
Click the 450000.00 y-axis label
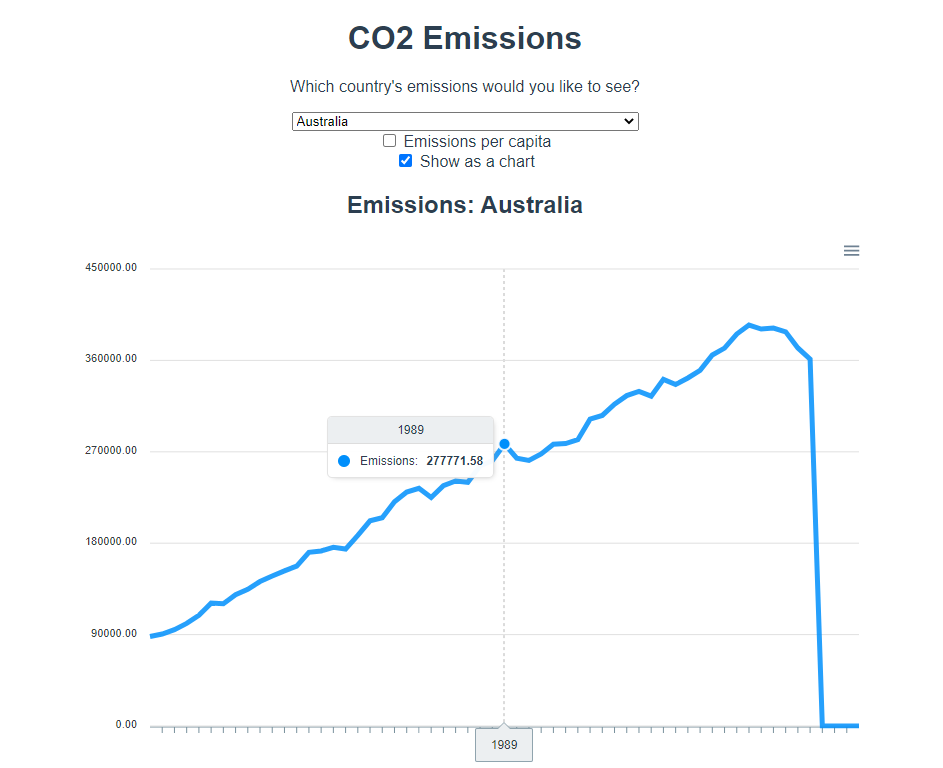pyautogui.click(x=112, y=268)
